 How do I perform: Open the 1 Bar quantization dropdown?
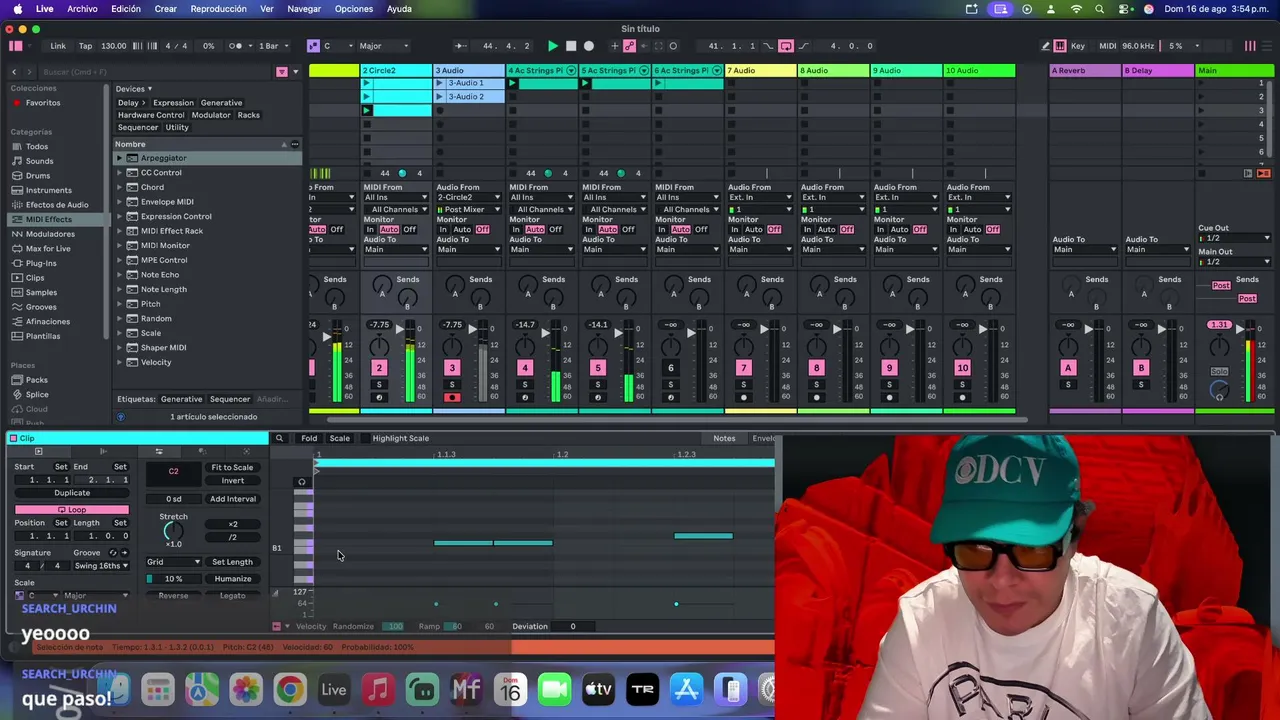point(271,46)
